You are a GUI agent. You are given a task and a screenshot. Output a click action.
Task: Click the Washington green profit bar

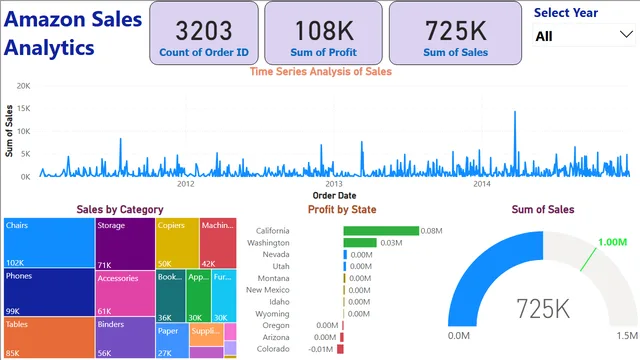[x=360, y=242]
